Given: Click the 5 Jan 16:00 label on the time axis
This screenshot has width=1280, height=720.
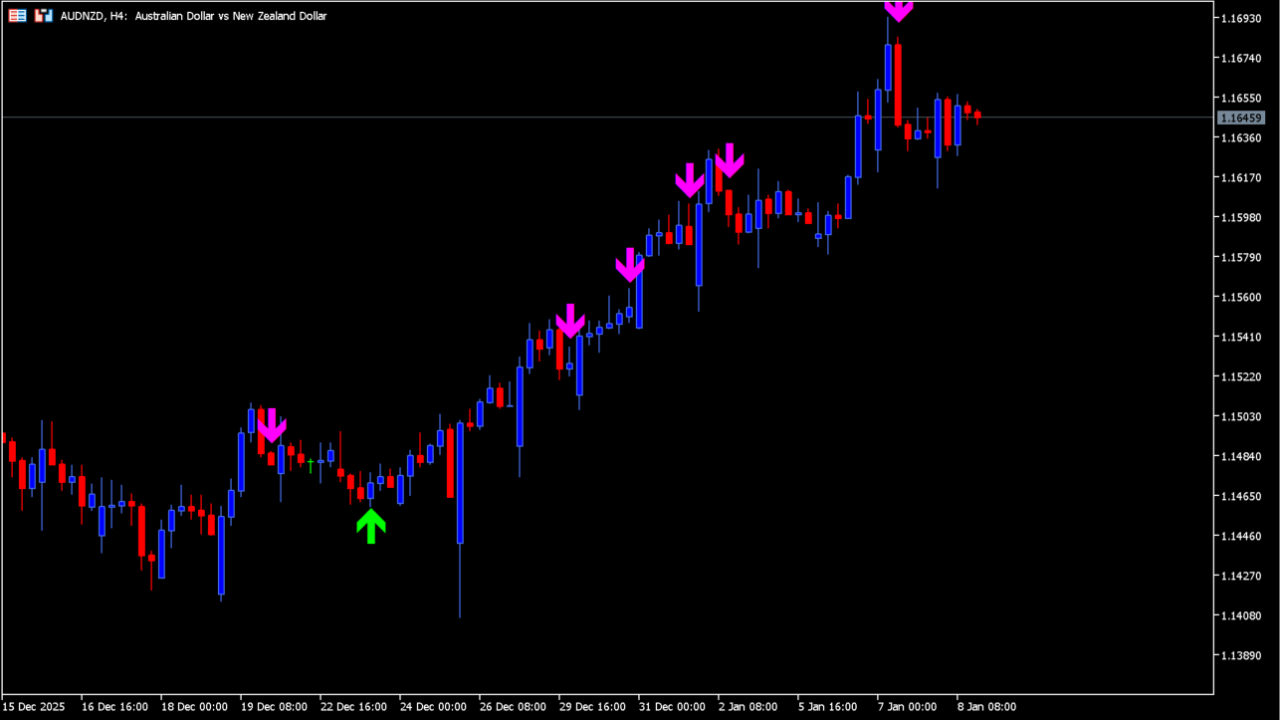Looking at the screenshot, I should click(826, 706).
